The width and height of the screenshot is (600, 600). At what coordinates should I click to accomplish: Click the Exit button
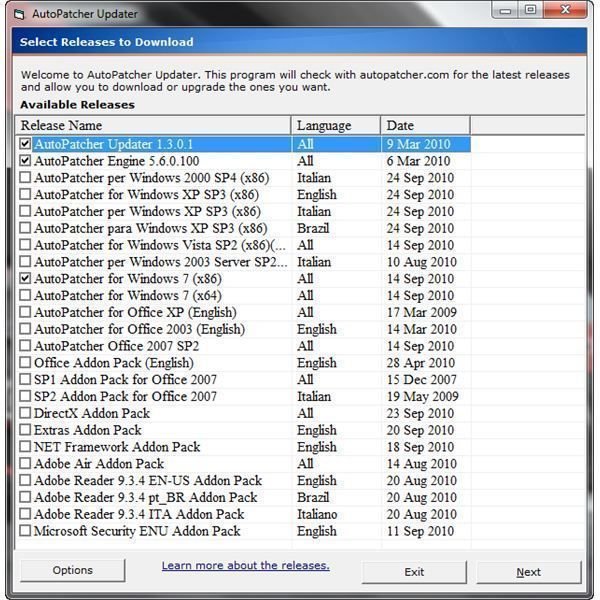tap(414, 572)
